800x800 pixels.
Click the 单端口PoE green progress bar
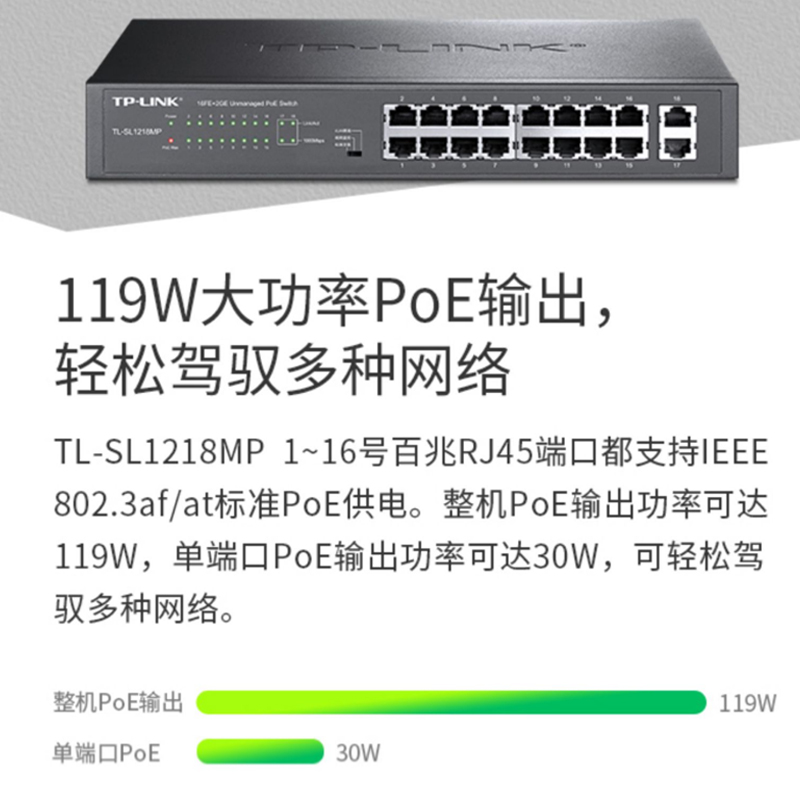point(260,752)
